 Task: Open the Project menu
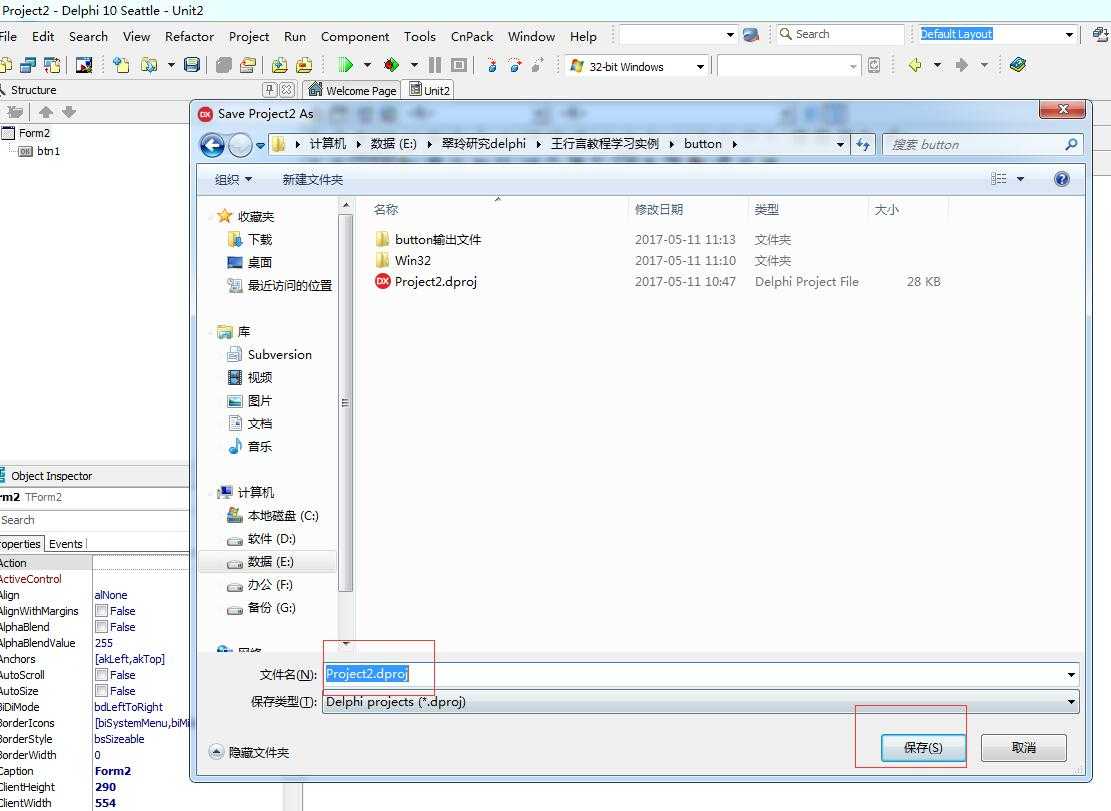point(249,36)
